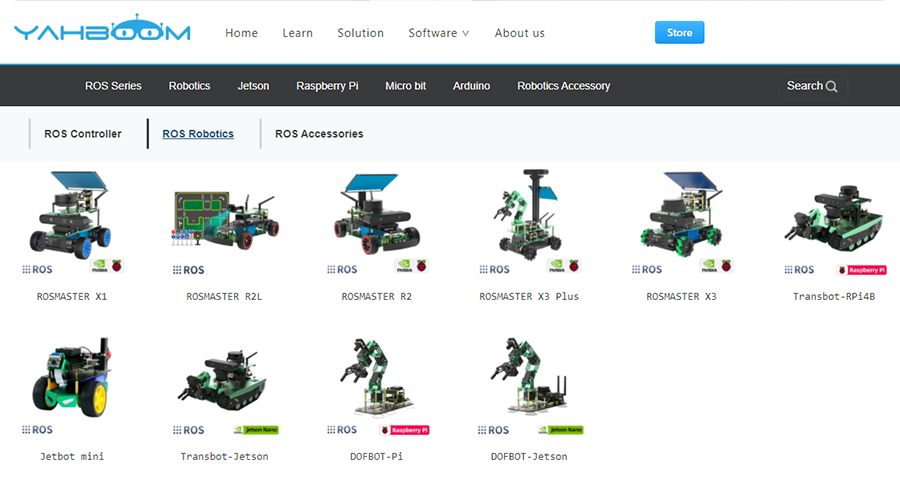This screenshot has width=900, height=490.
Task: Open the ROS Series category menu
Action: coord(113,86)
